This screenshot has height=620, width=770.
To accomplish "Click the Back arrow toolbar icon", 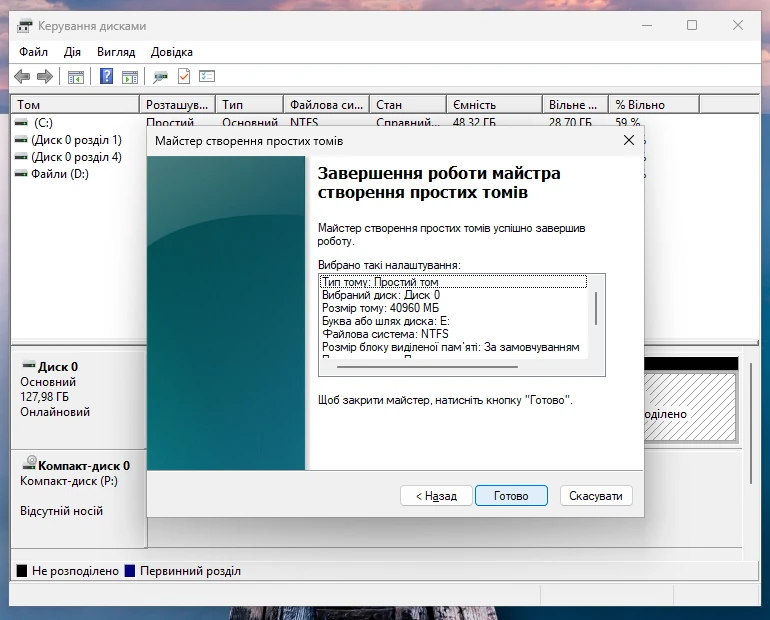I will [22, 77].
